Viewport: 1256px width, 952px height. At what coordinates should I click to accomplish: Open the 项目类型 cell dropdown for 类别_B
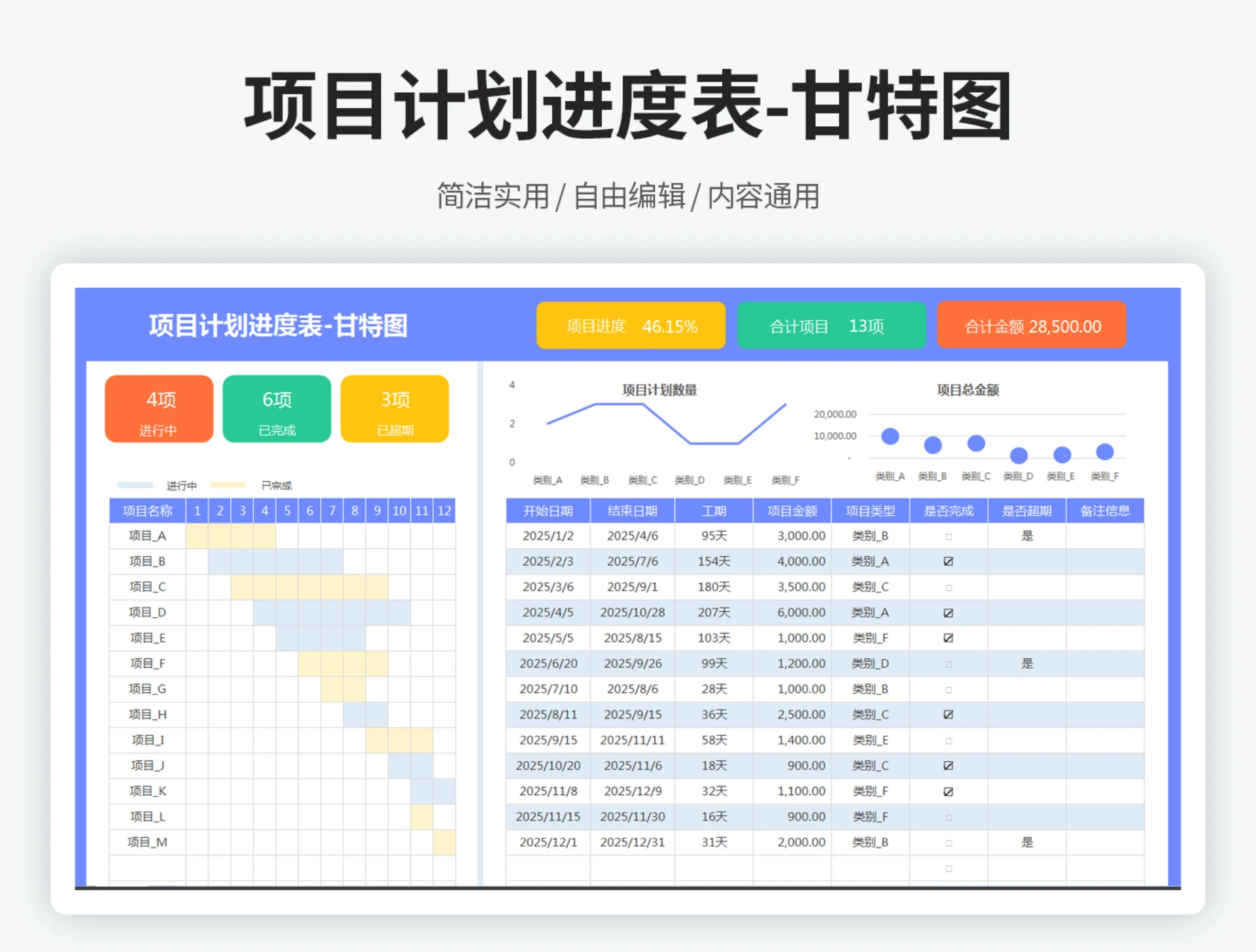[871, 535]
